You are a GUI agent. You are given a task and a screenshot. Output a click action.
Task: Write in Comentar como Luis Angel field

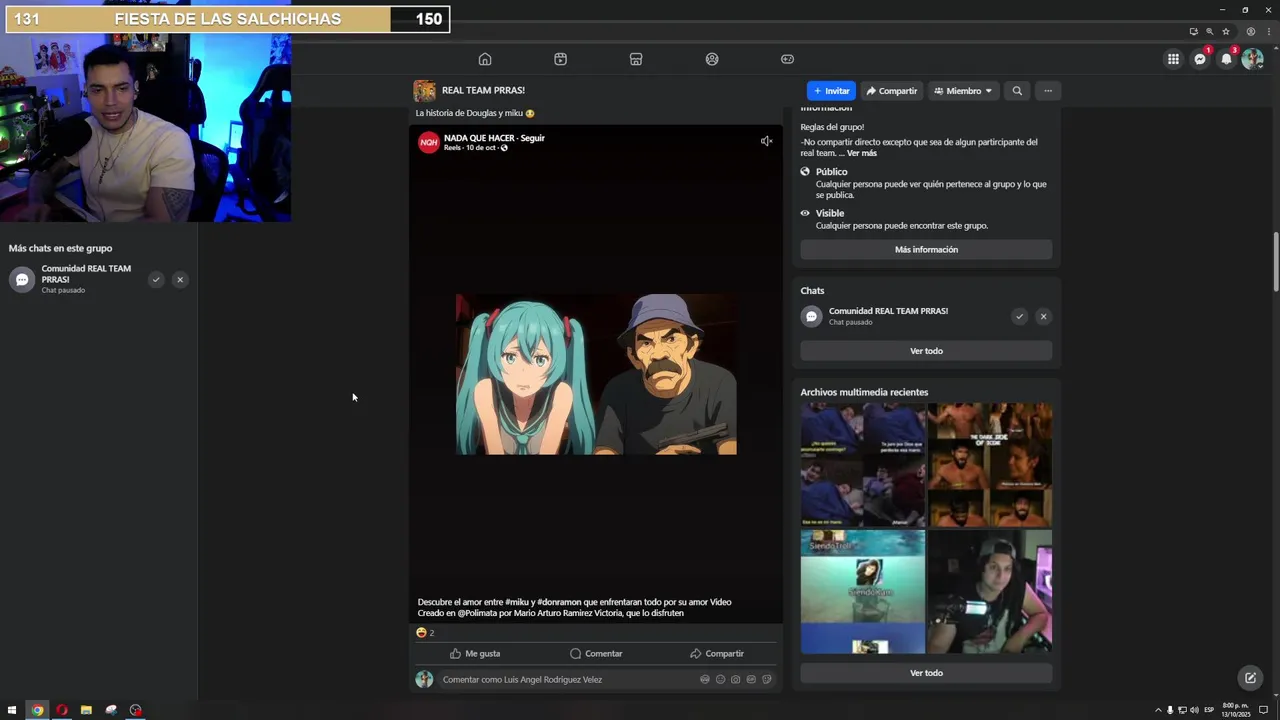[x=608, y=679]
